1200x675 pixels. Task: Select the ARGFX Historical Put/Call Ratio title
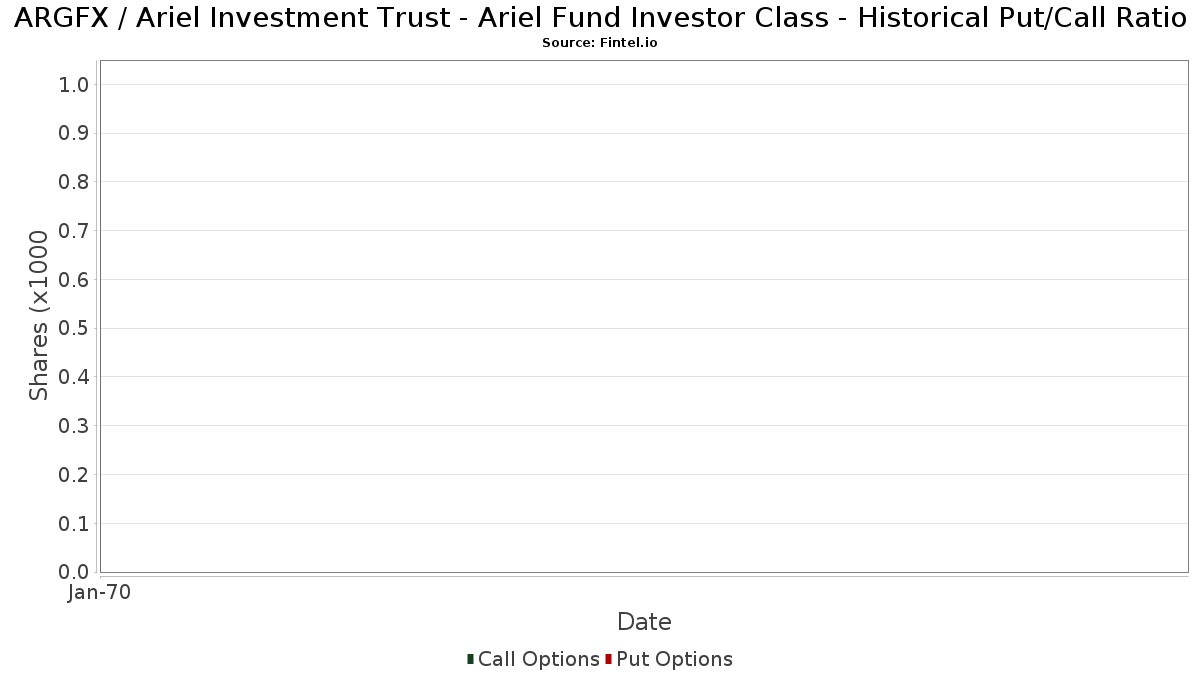tap(599, 19)
